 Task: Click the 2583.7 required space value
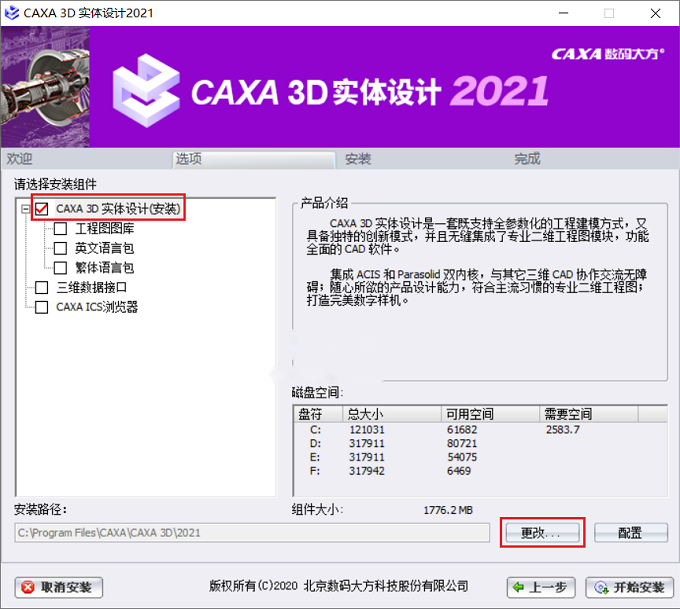(x=562, y=430)
